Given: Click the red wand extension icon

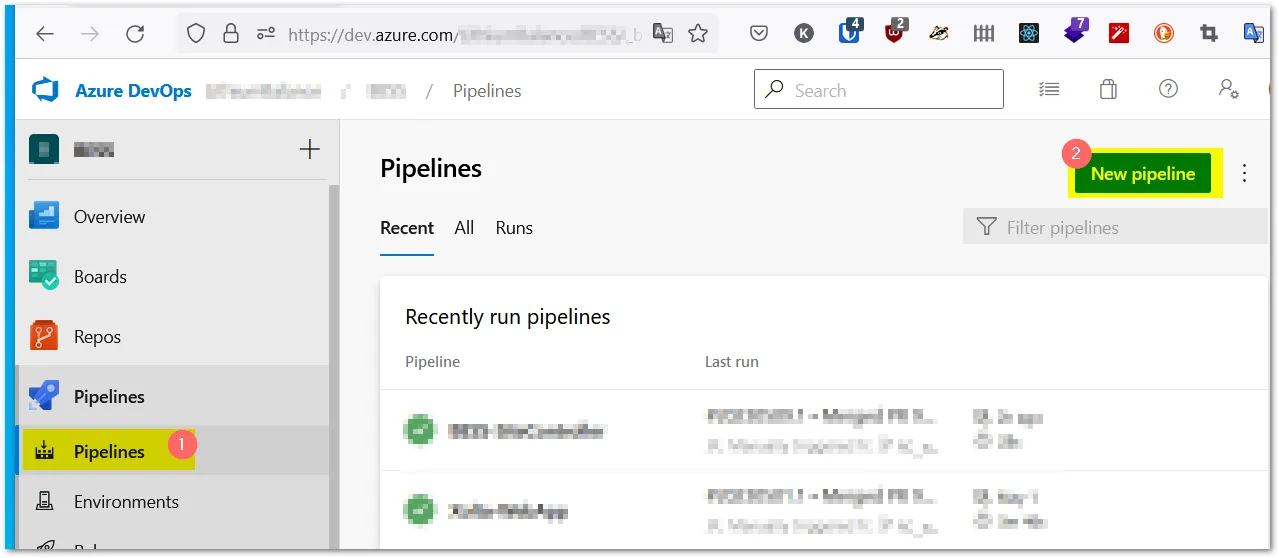Looking at the screenshot, I should [1119, 33].
